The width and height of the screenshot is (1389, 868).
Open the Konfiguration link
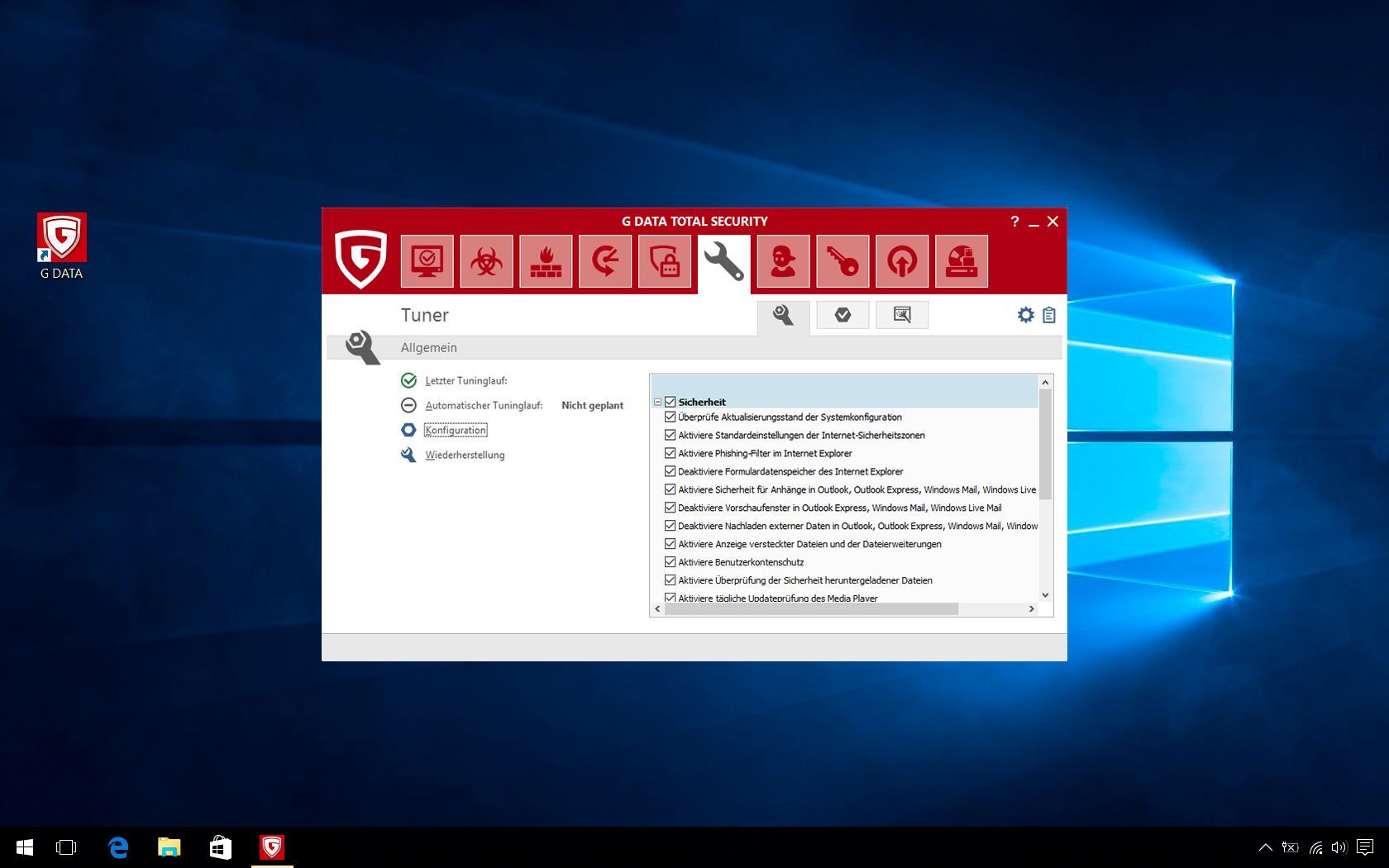[x=456, y=431]
